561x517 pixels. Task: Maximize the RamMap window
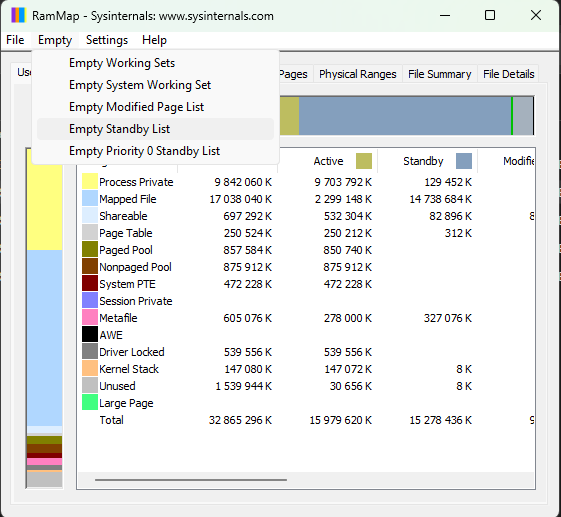click(x=490, y=15)
